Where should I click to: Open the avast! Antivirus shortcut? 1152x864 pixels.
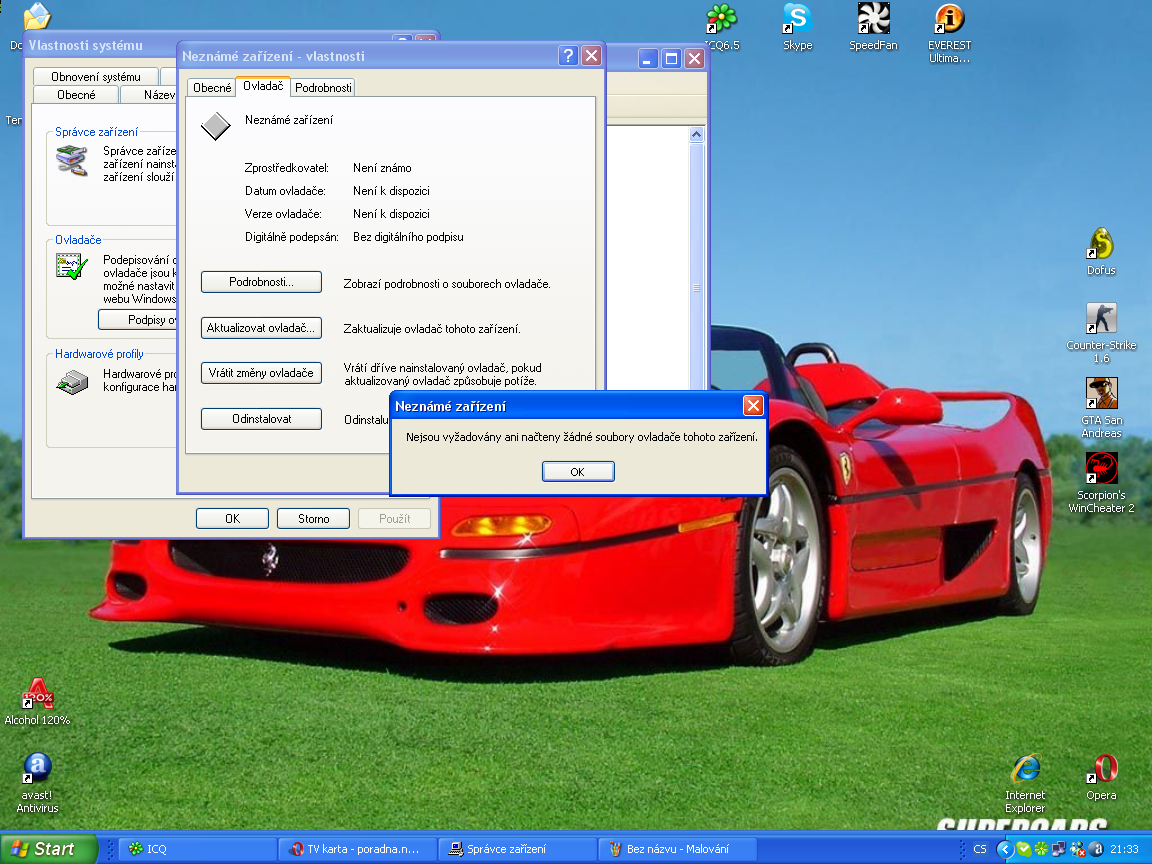37,770
